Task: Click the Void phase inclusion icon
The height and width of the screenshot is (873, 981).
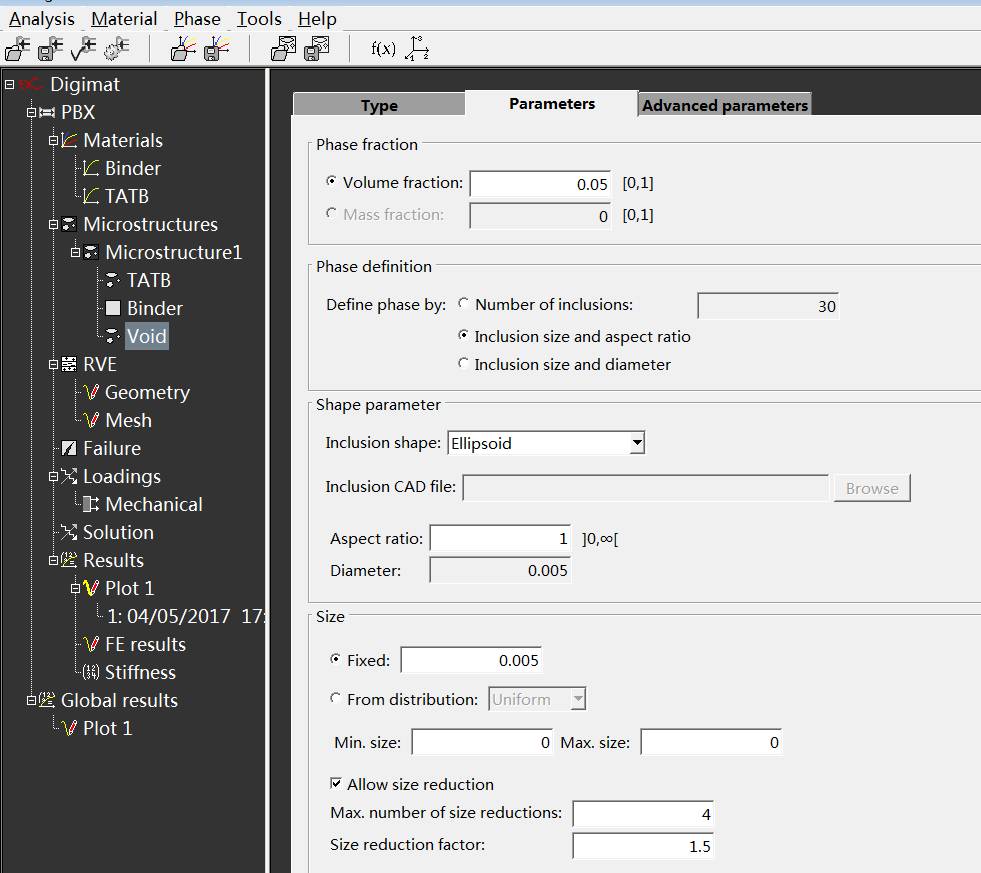Action: [x=113, y=336]
